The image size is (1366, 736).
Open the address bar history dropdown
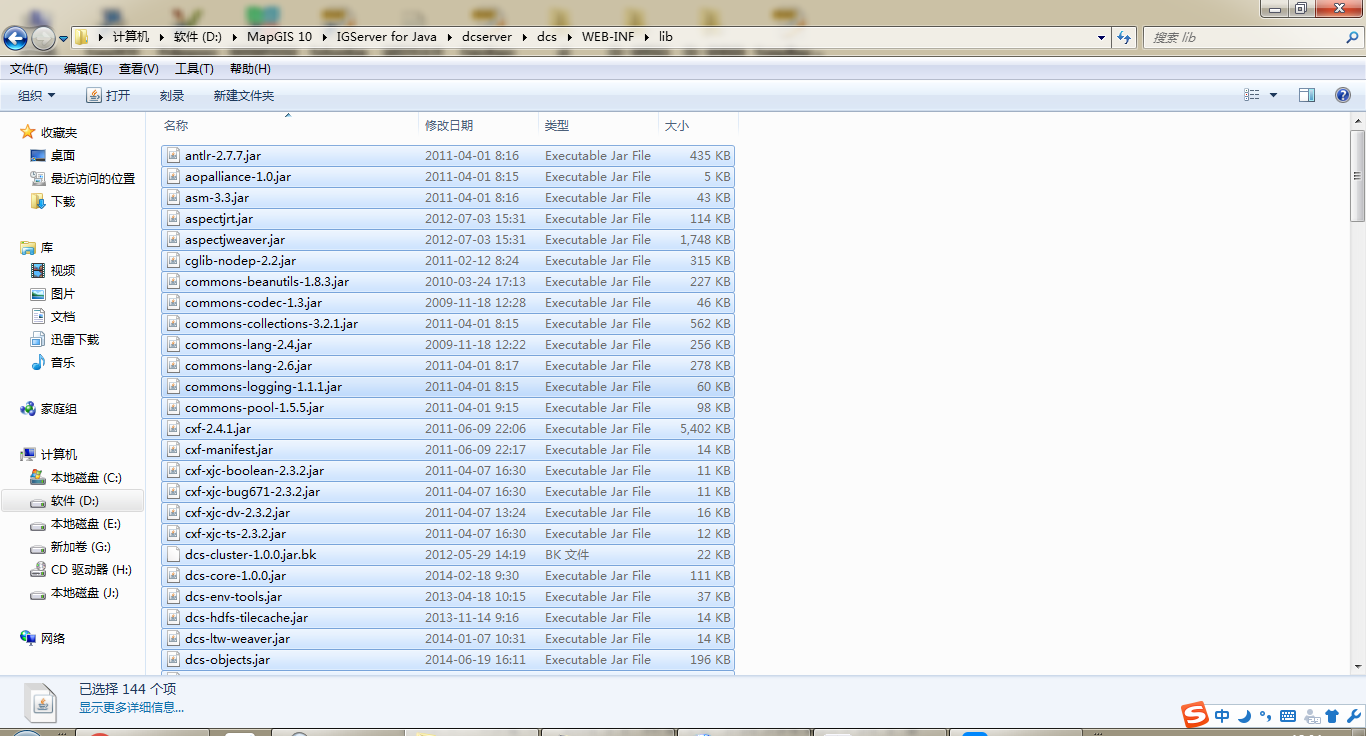[x=1101, y=37]
